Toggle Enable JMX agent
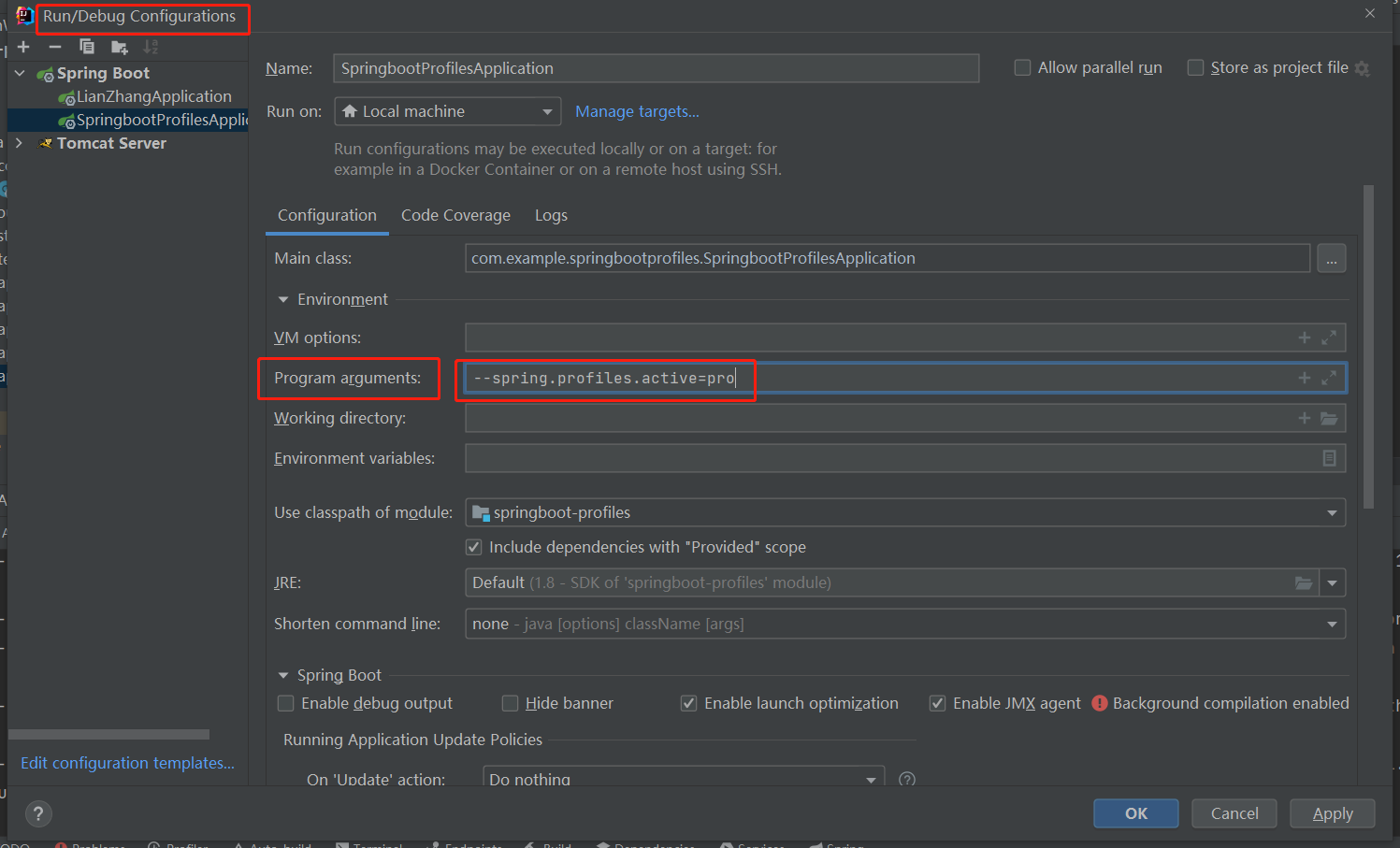1400x848 pixels. (937, 703)
